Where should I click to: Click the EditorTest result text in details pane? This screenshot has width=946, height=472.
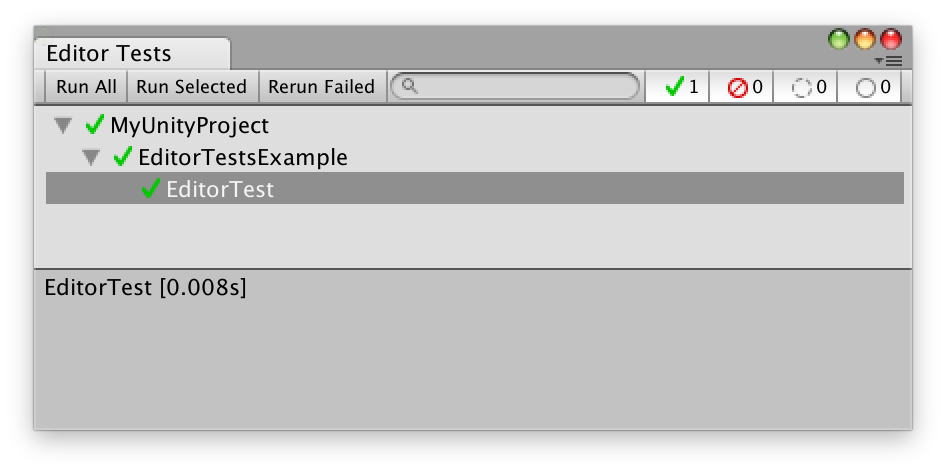146,288
